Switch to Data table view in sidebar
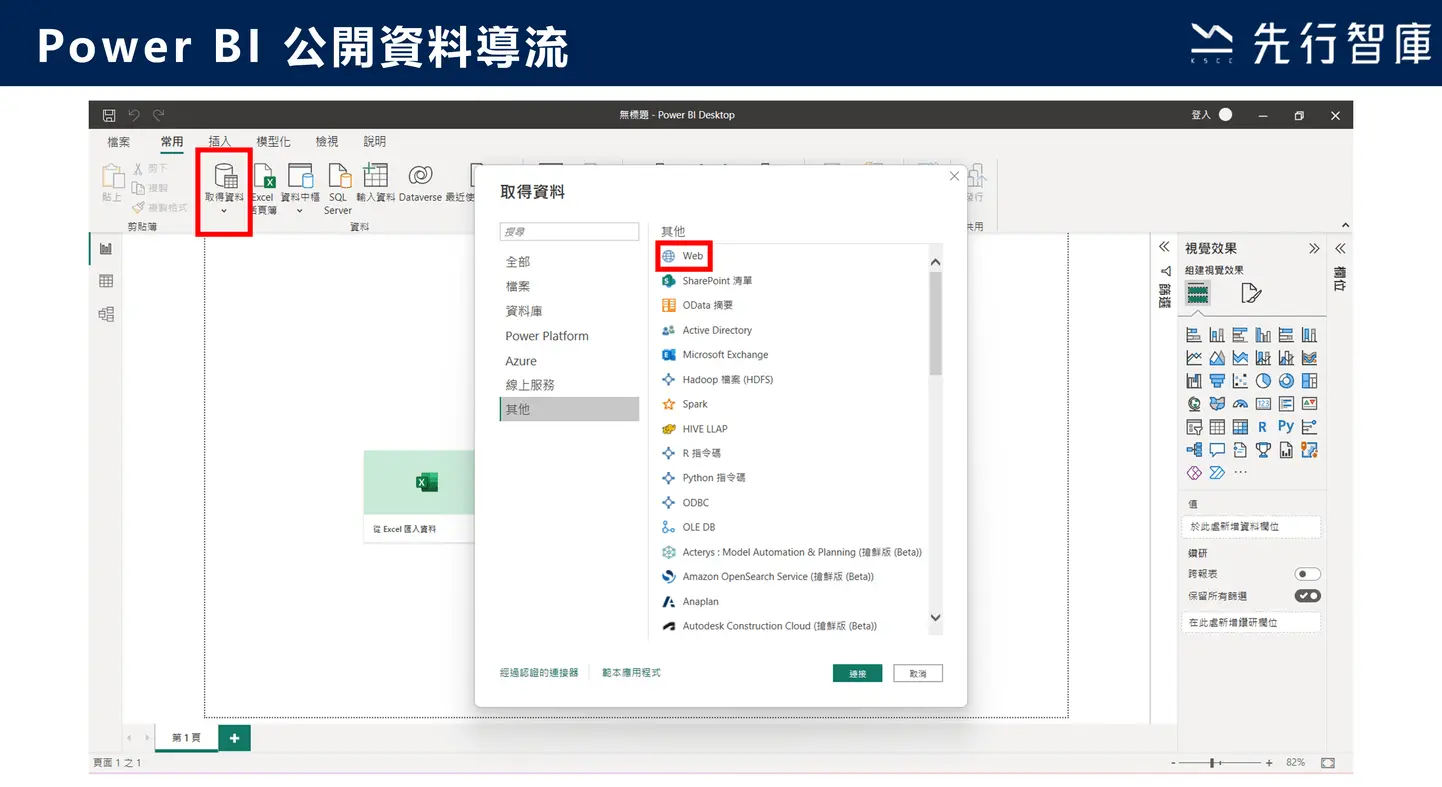 coord(106,282)
